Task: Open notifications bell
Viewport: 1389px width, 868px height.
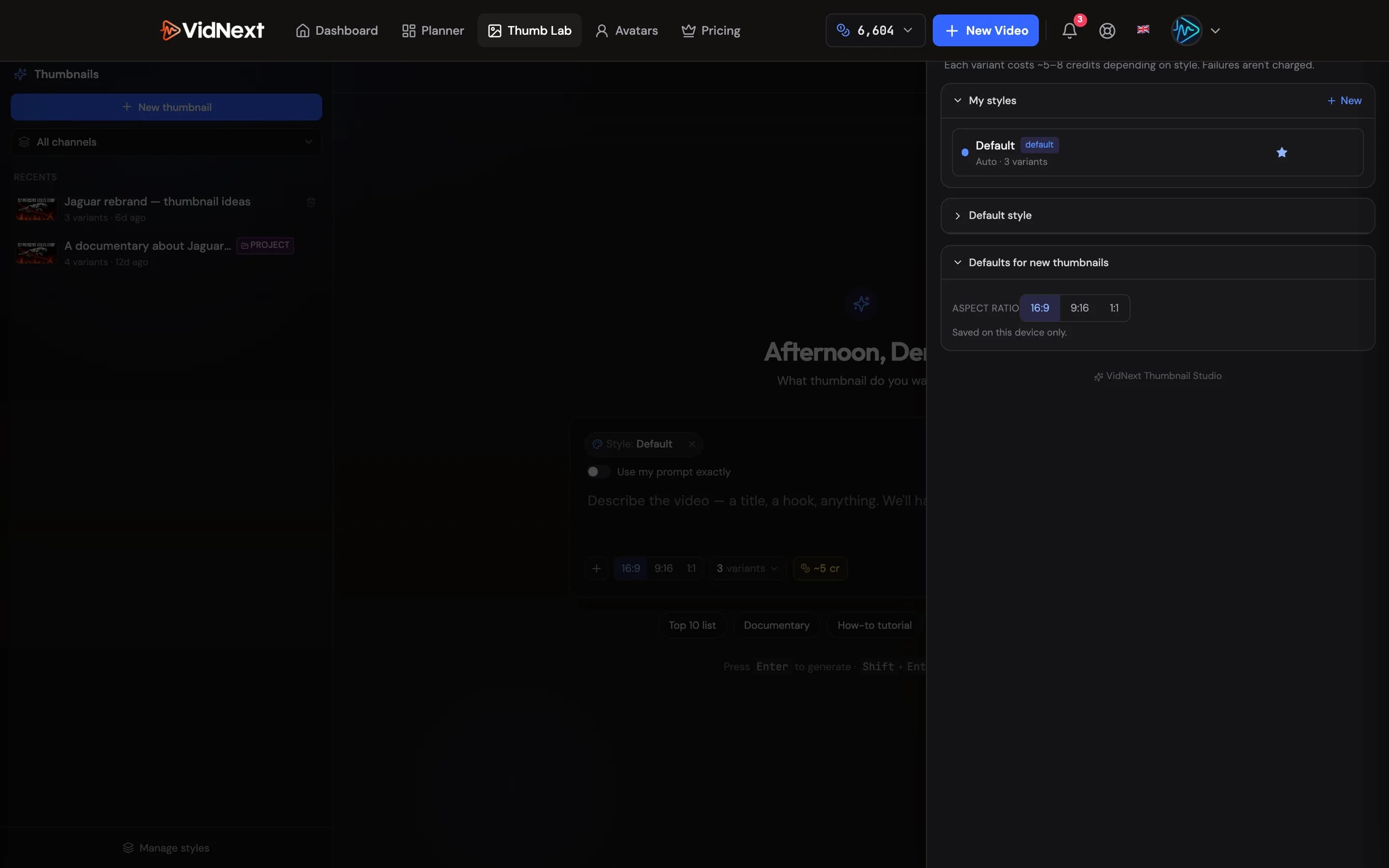Action: point(1069,30)
